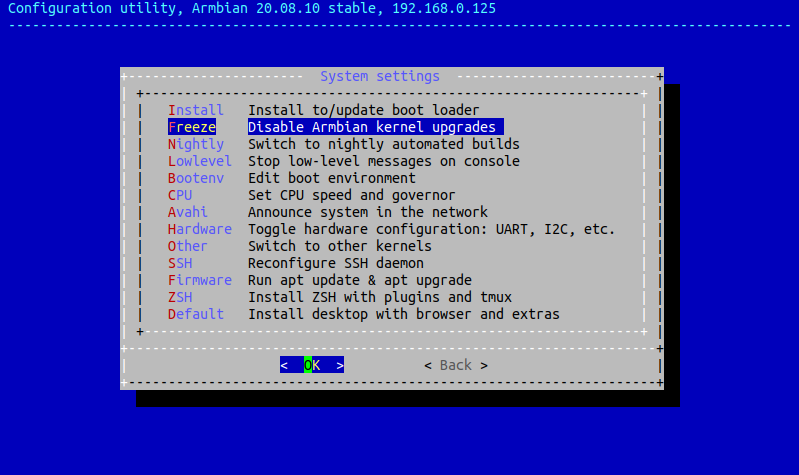Click 'Announce system in the network' text

point(367,212)
